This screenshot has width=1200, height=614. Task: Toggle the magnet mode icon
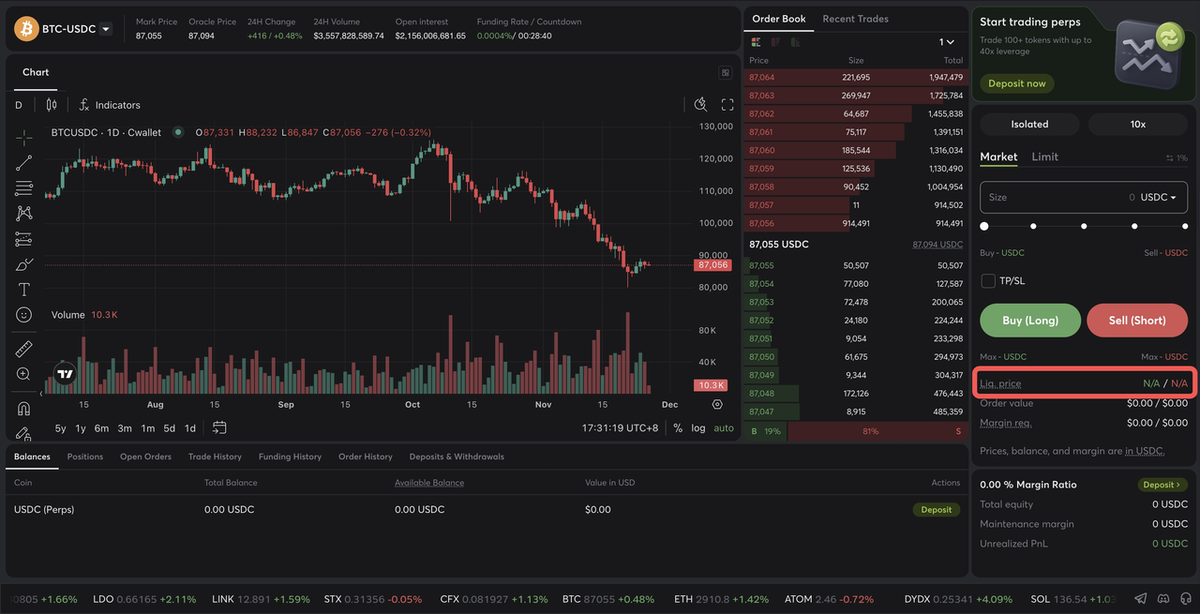coord(24,408)
